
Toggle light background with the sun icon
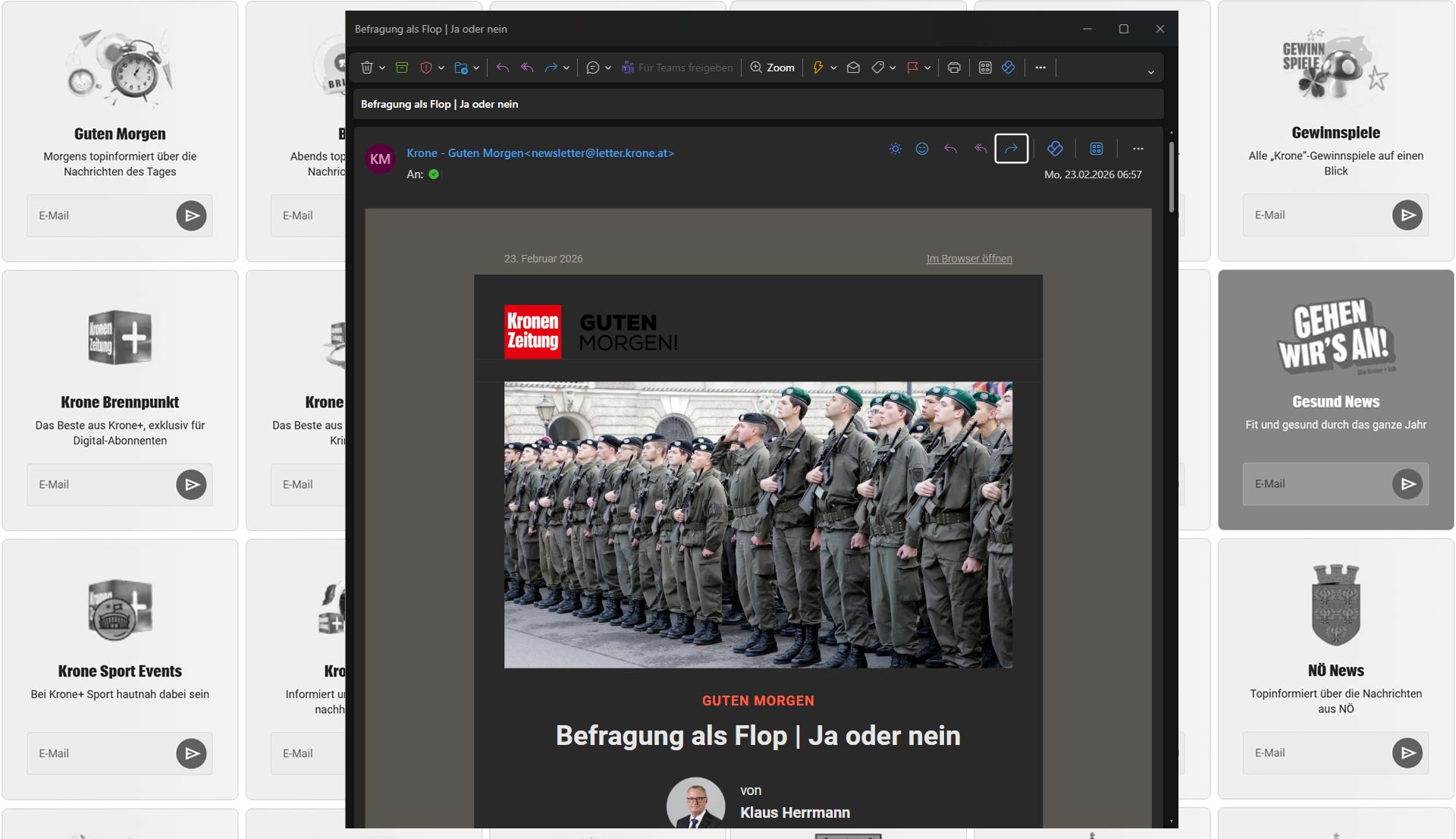895,149
